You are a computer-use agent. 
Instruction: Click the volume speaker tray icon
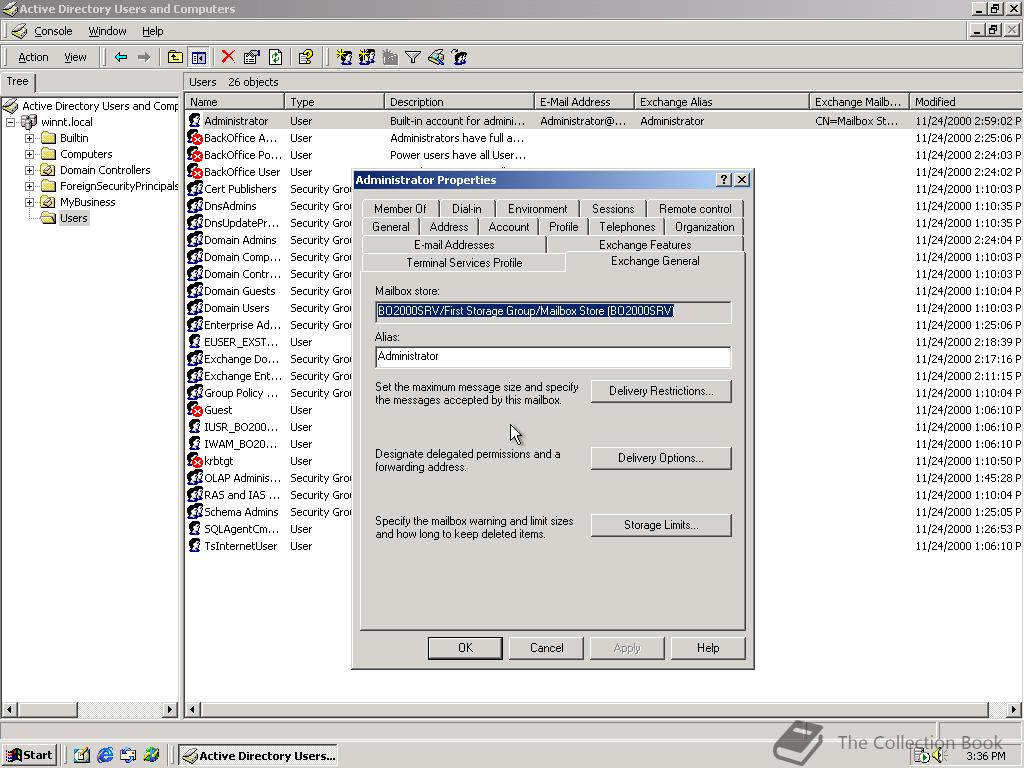[939, 756]
